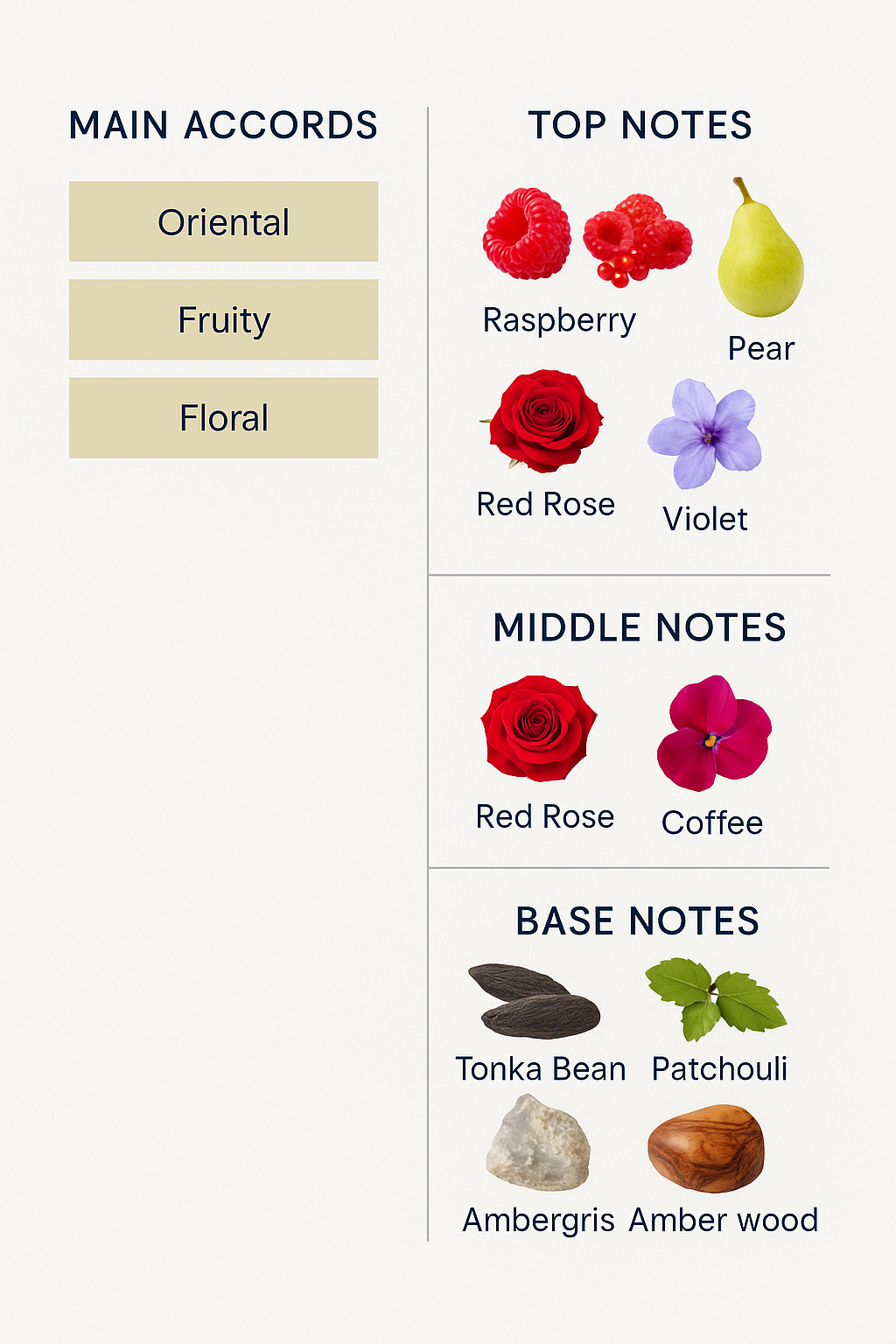Click the green patchouli leaves icon

point(716,998)
